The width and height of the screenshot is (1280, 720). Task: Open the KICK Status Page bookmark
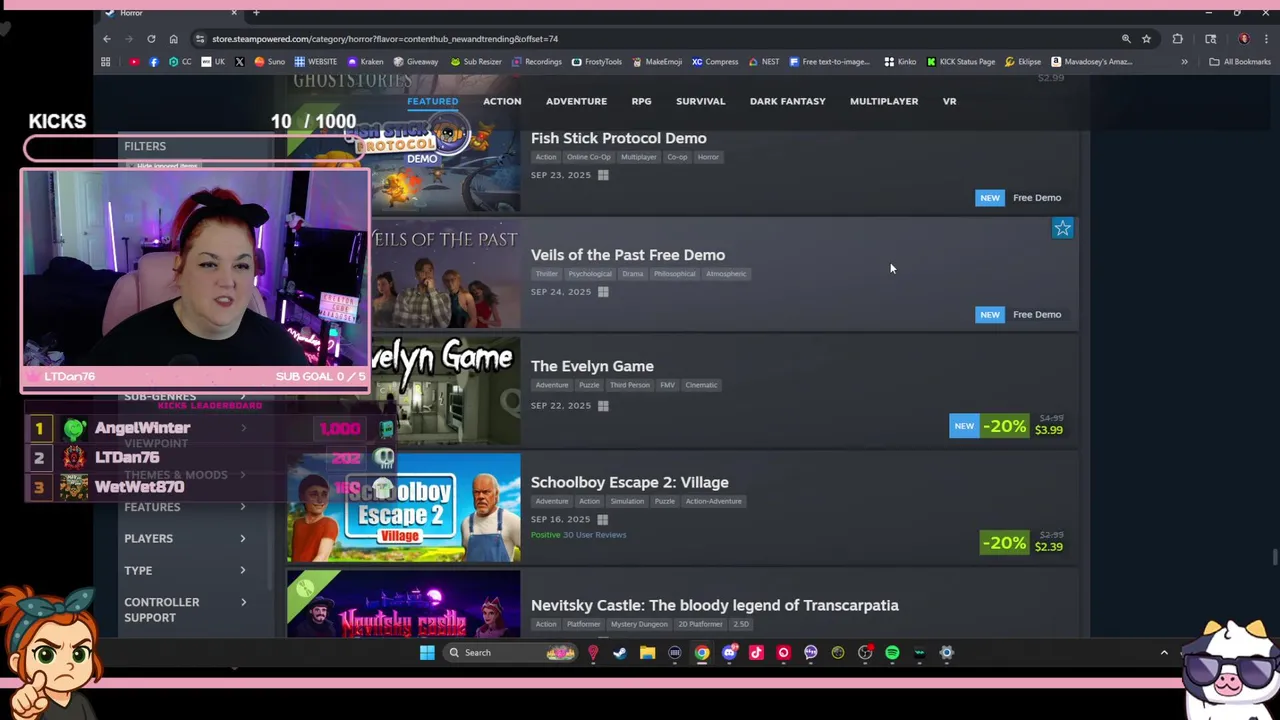(x=961, y=62)
